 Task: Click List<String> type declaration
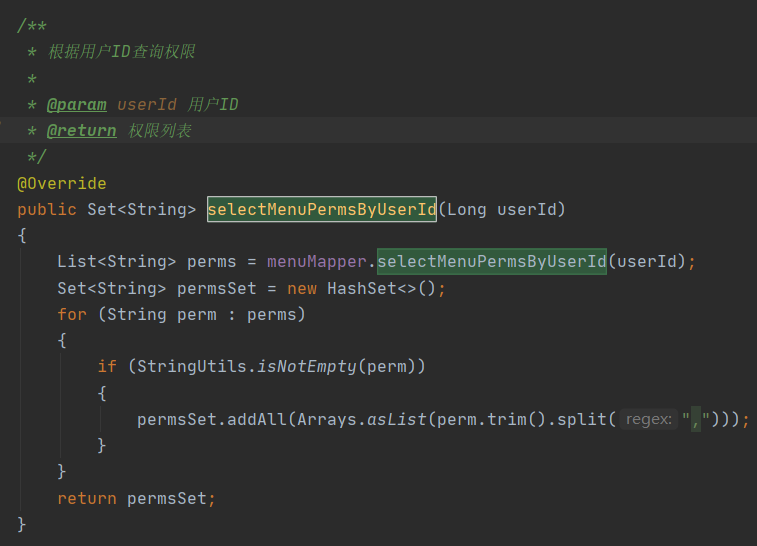pos(117,262)
